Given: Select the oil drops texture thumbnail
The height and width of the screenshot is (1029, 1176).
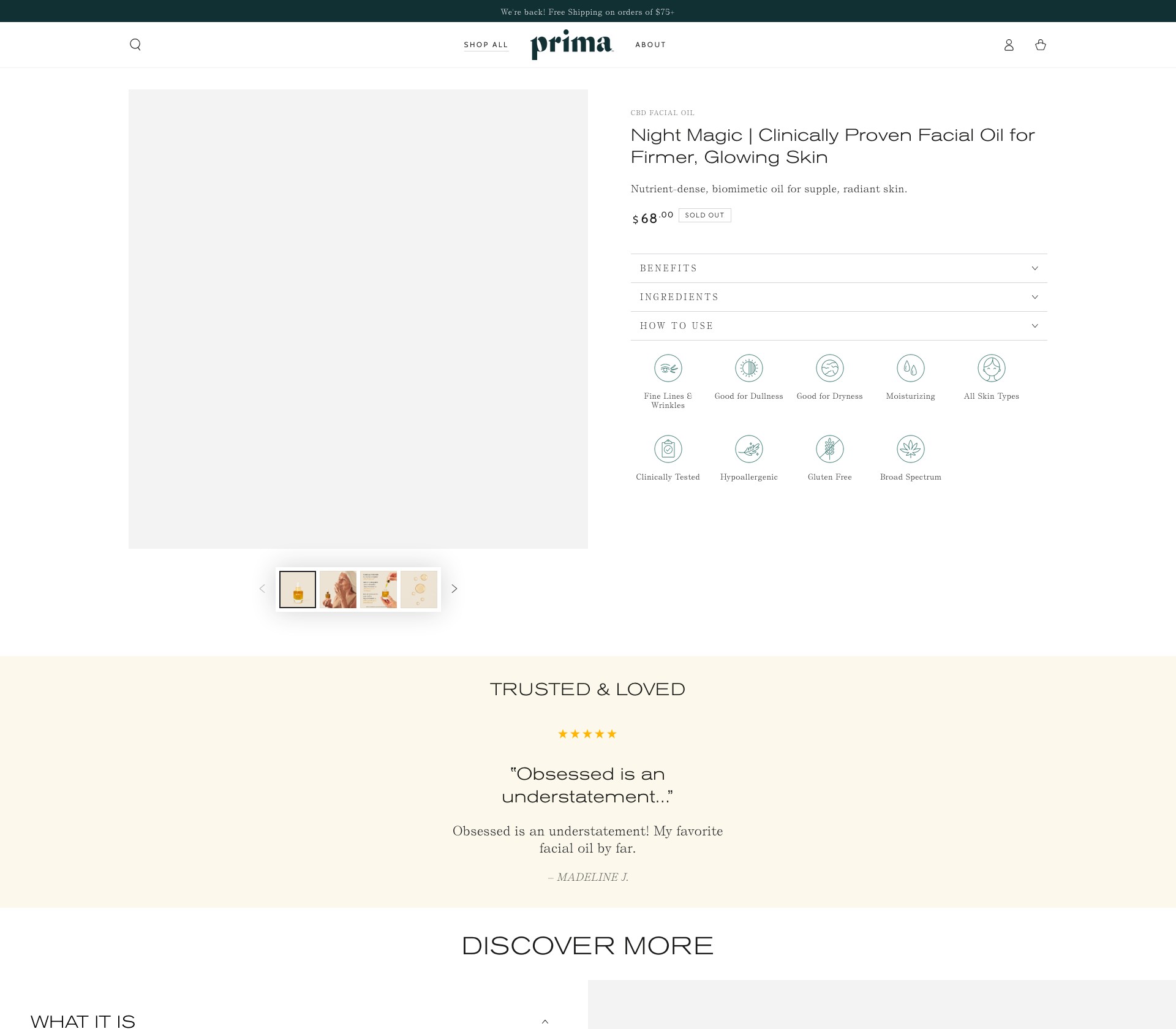Looking at the screenshot, I should pyautogui.click(x=419, y=589).
